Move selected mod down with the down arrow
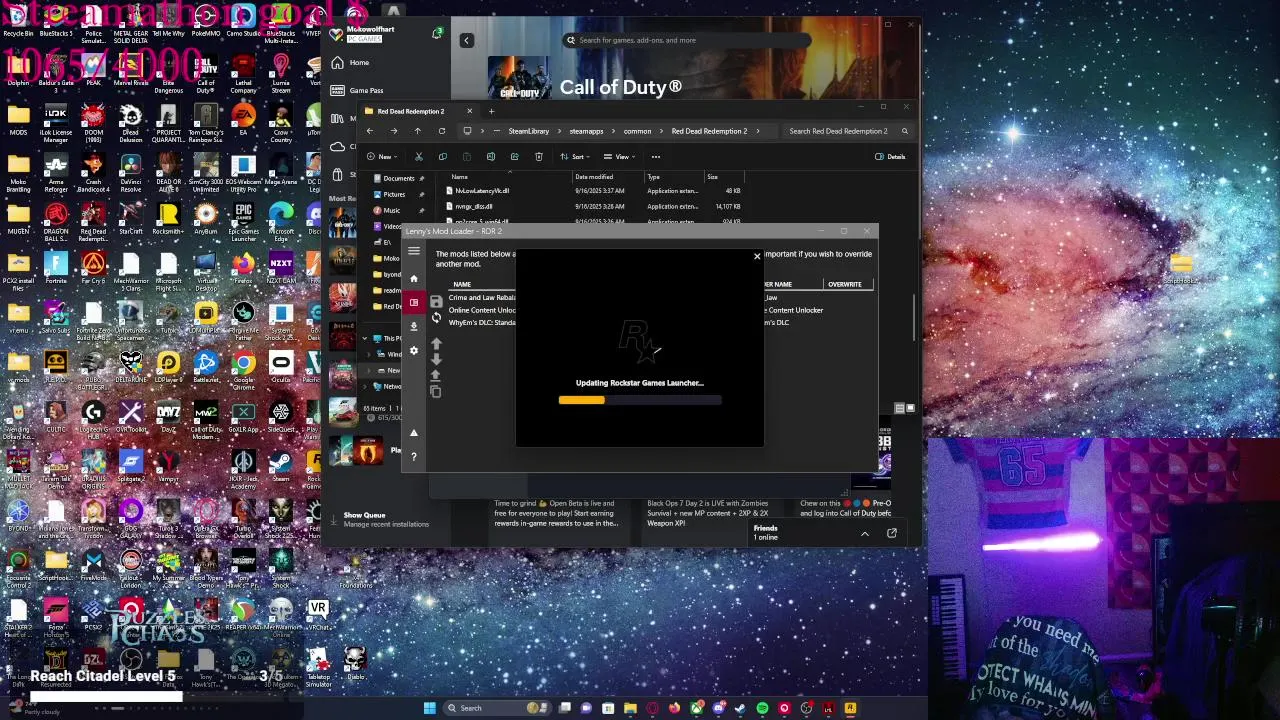This screenshot has height=720, width=1280. (x=436, y=359)
